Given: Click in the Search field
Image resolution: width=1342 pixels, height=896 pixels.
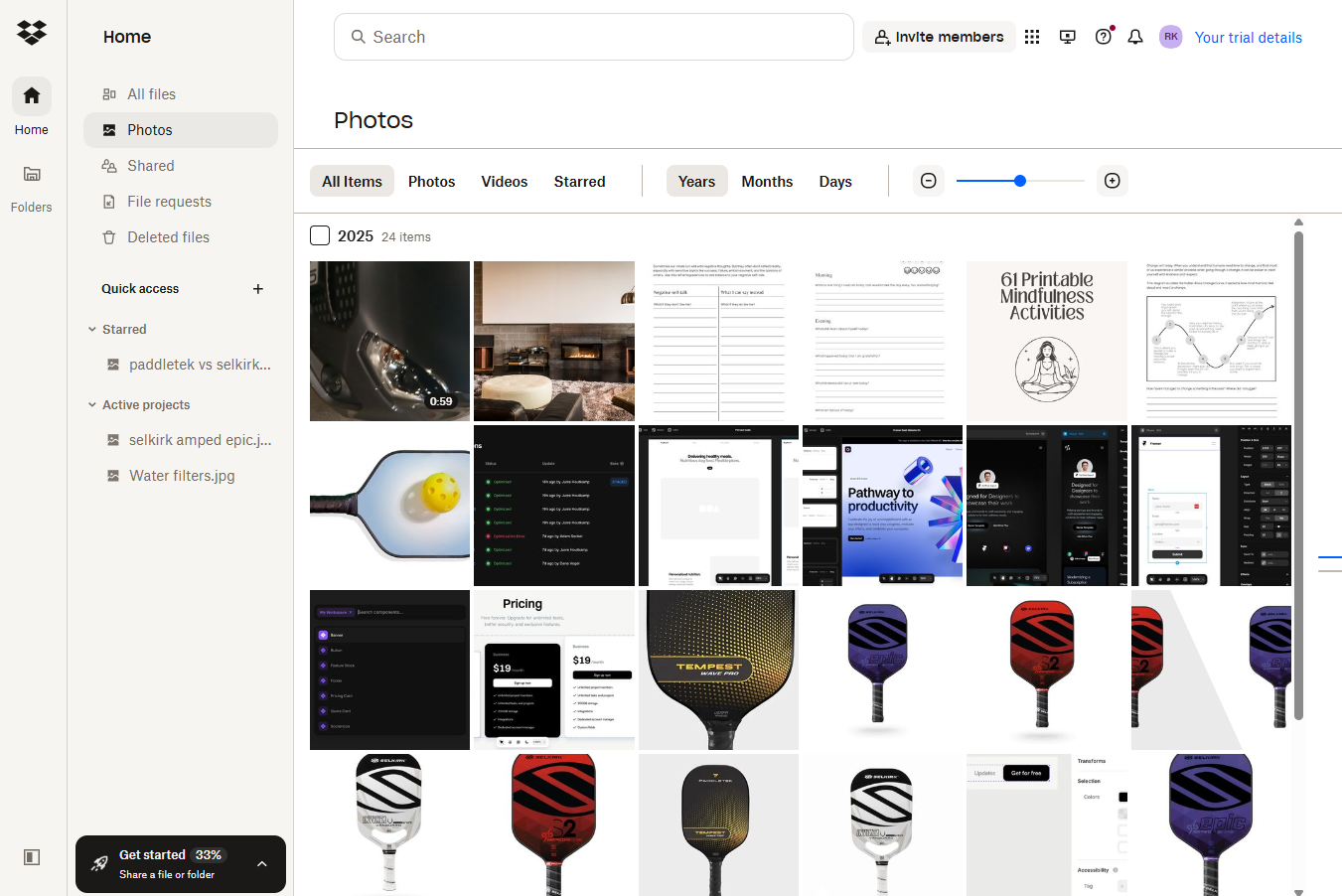Looking at the screenshot, I should pyautogui.click(x=594, y=37).
